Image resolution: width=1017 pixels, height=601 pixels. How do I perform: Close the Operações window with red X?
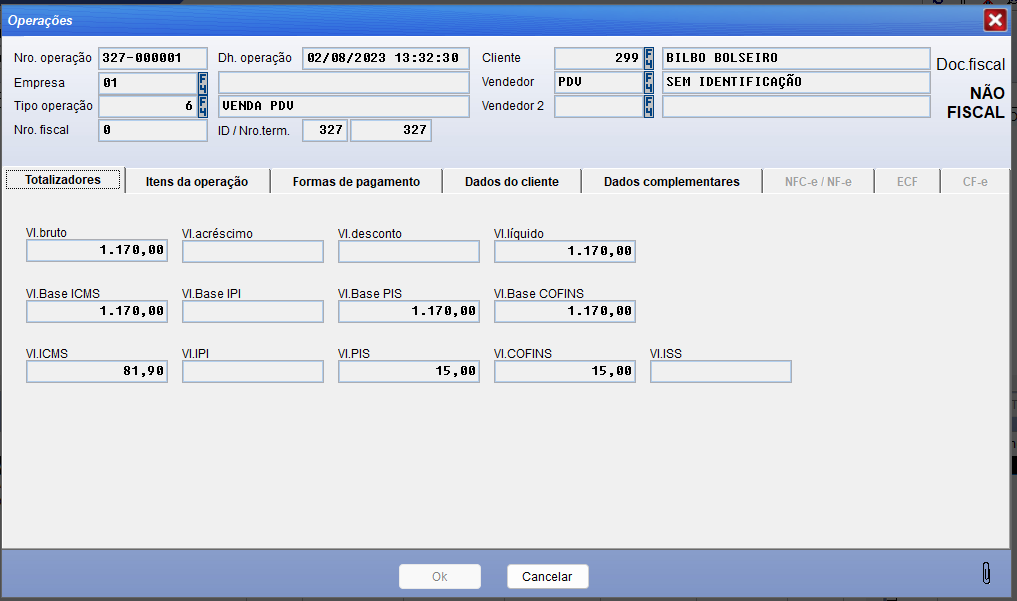pyautogui.click(x=994, y=20)
